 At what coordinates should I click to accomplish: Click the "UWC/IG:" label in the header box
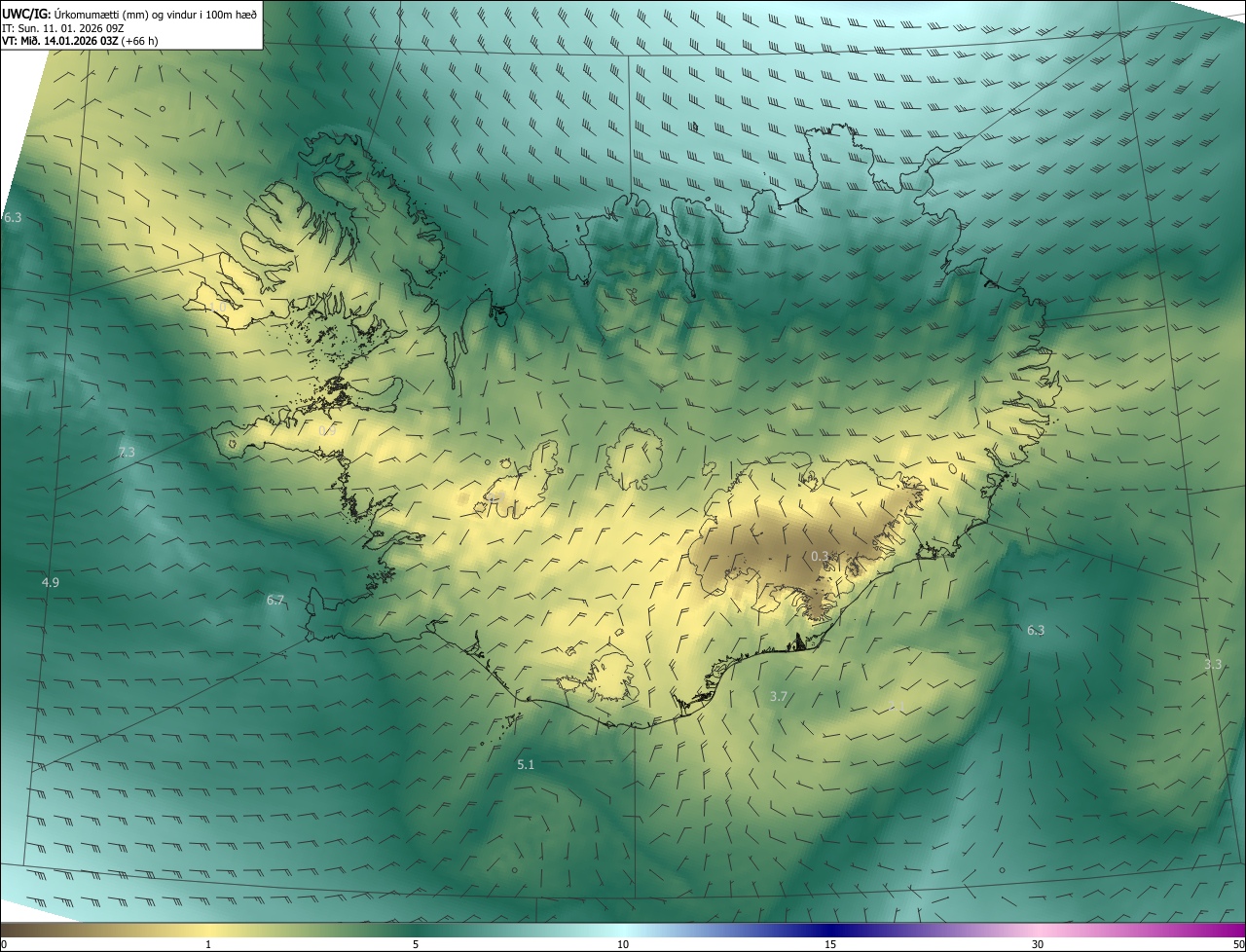(x=26, y=14)
